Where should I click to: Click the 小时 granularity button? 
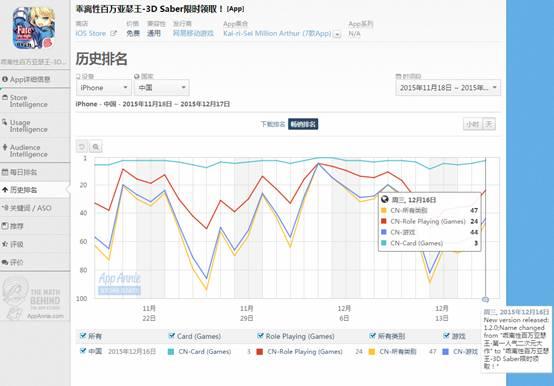coord(473,124)
